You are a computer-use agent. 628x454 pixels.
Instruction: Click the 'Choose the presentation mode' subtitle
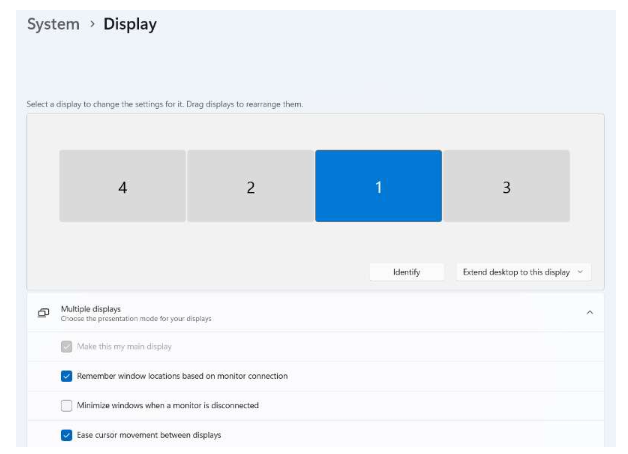click(136, 319)
